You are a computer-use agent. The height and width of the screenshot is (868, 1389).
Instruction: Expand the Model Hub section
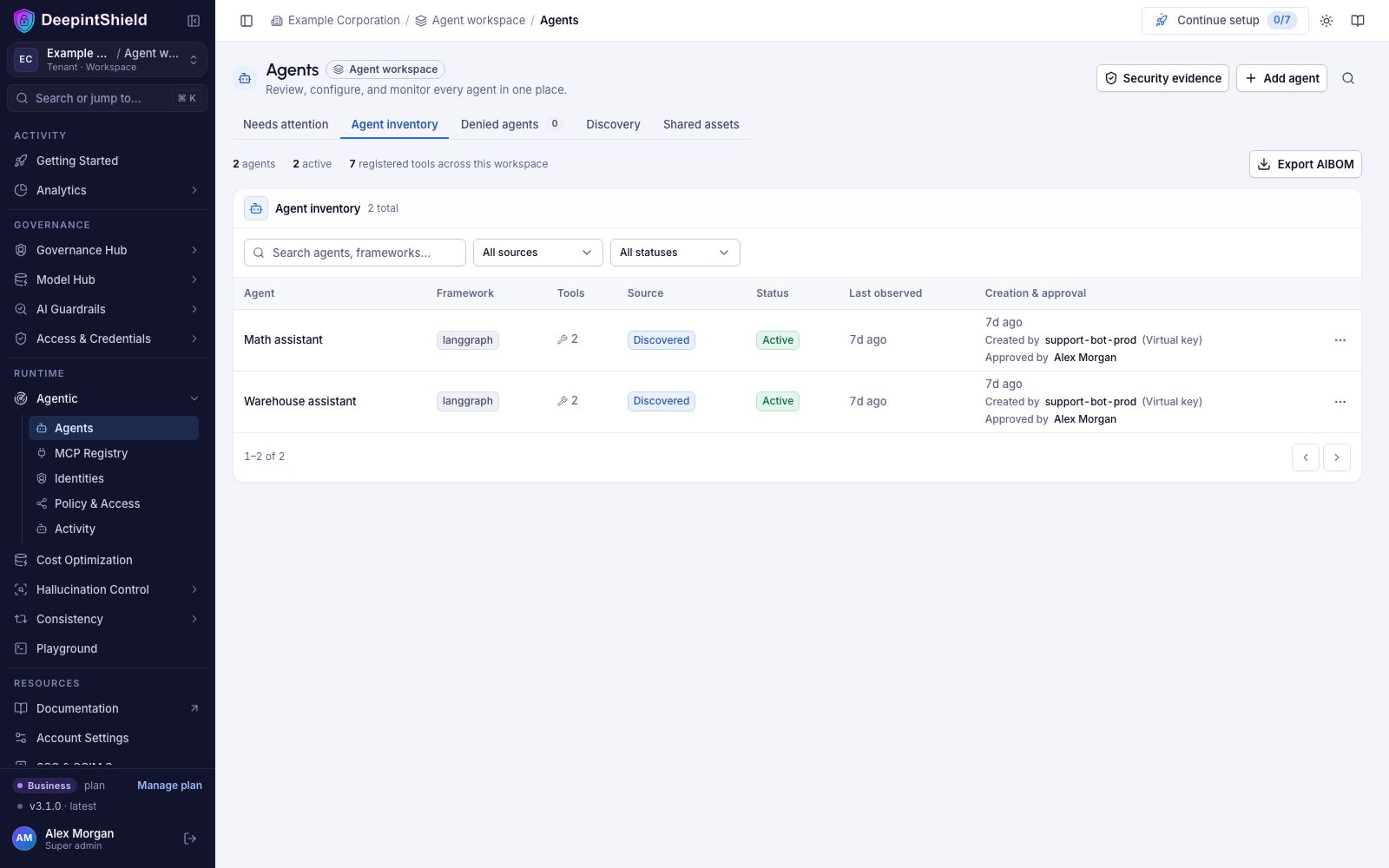(108, 279)
